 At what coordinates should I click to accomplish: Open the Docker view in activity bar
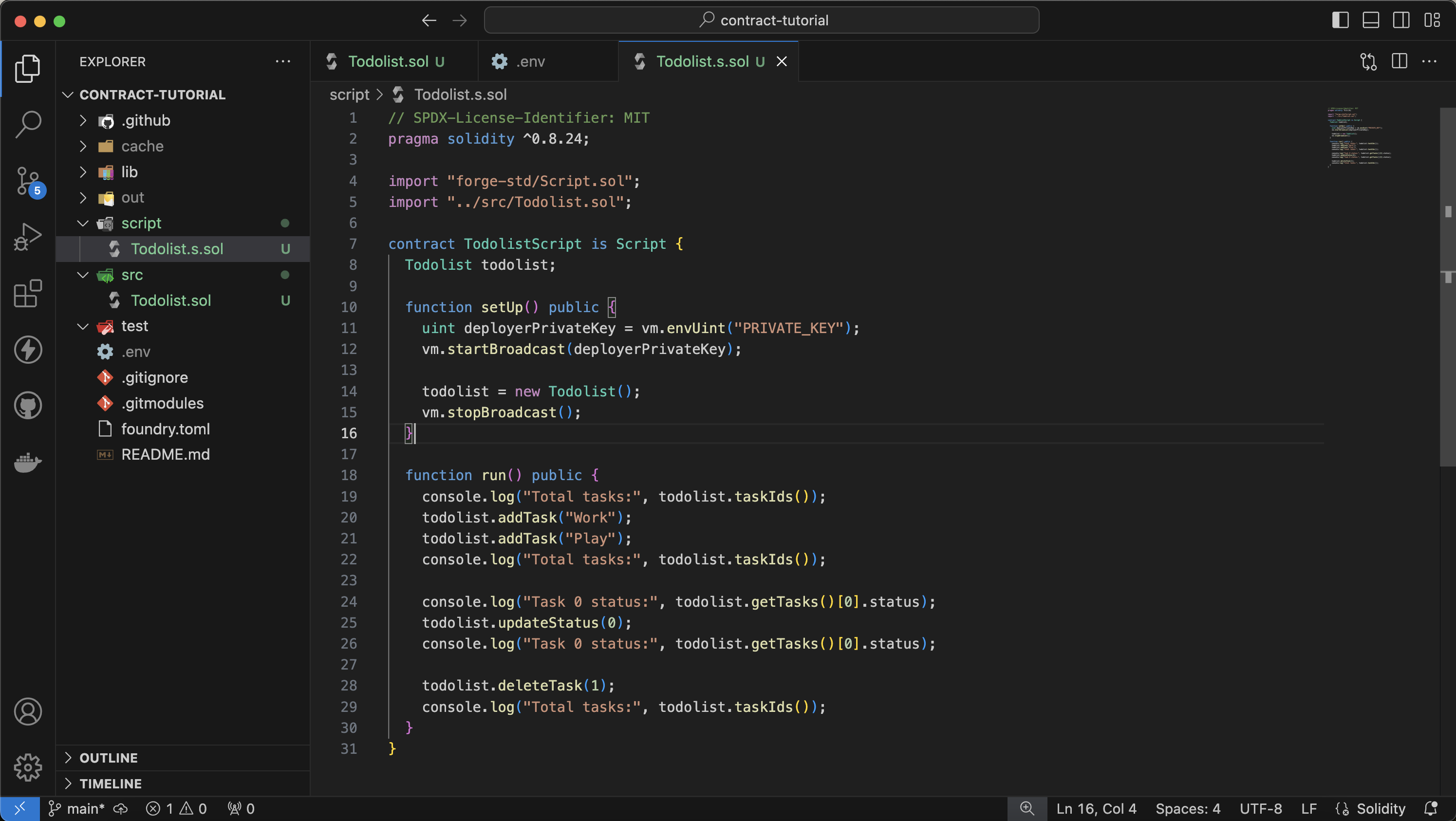[27, 462]
